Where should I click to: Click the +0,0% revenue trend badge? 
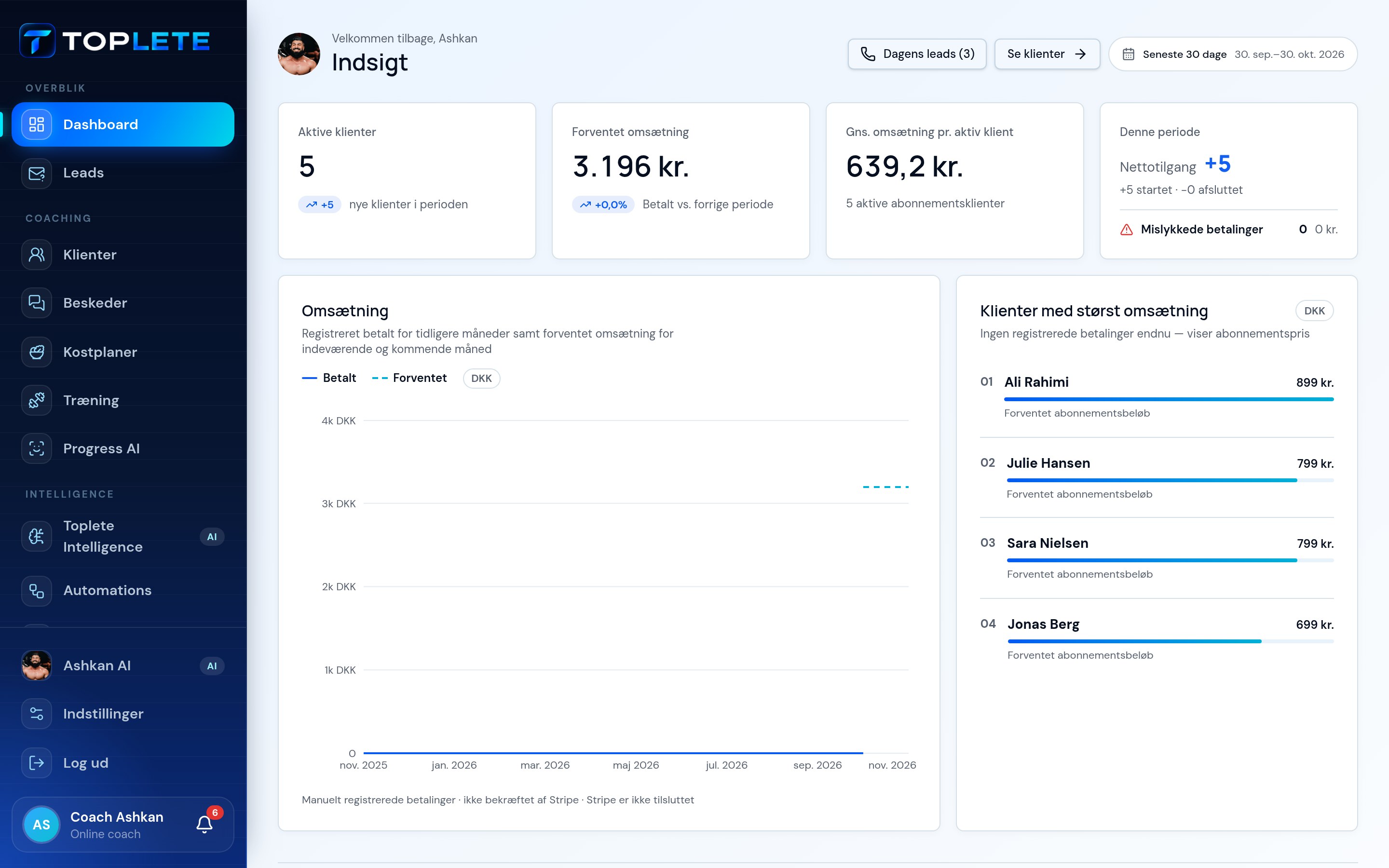[x=603, y=204]
